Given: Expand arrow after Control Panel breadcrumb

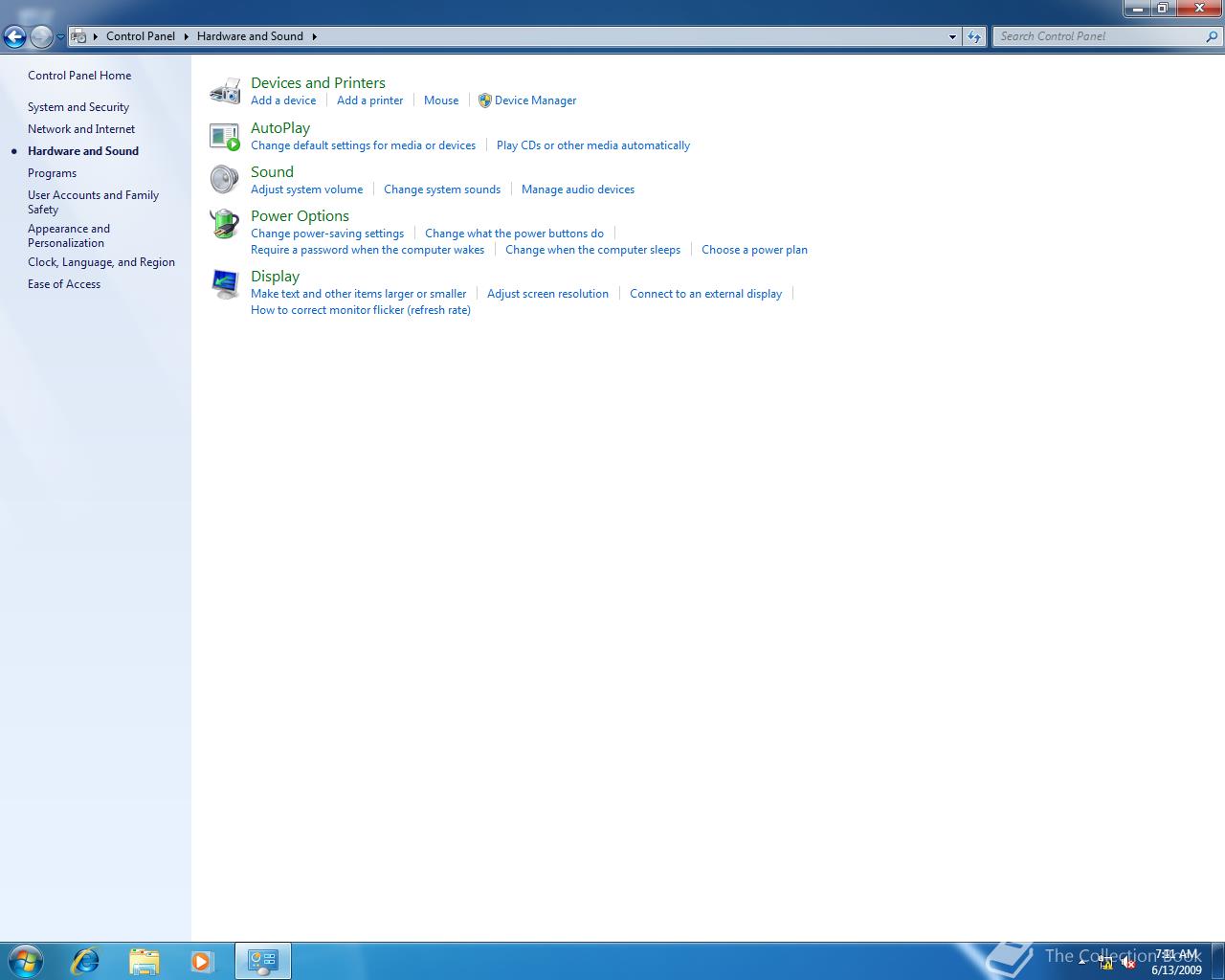Looking at the screenshot, I should [187, 36].
